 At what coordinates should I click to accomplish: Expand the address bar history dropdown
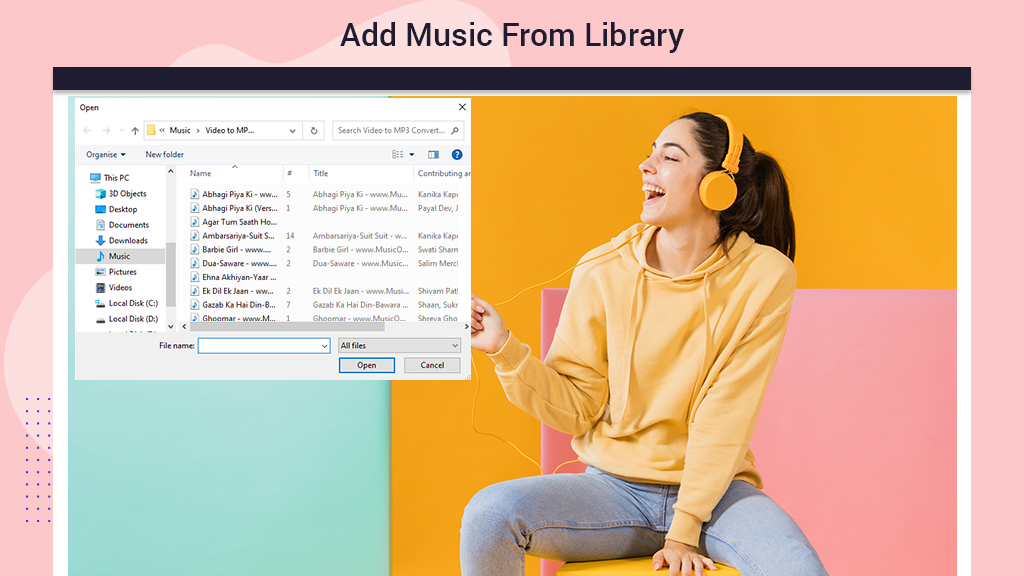pyautogui.click(x=293, y=131)
